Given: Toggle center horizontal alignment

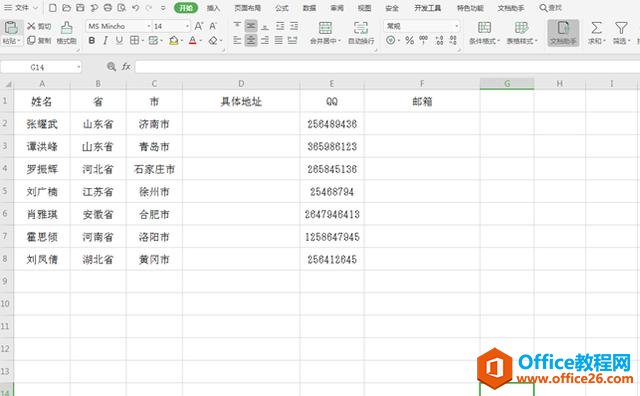Looking at the screenshot, I should (x=251, y=40).
